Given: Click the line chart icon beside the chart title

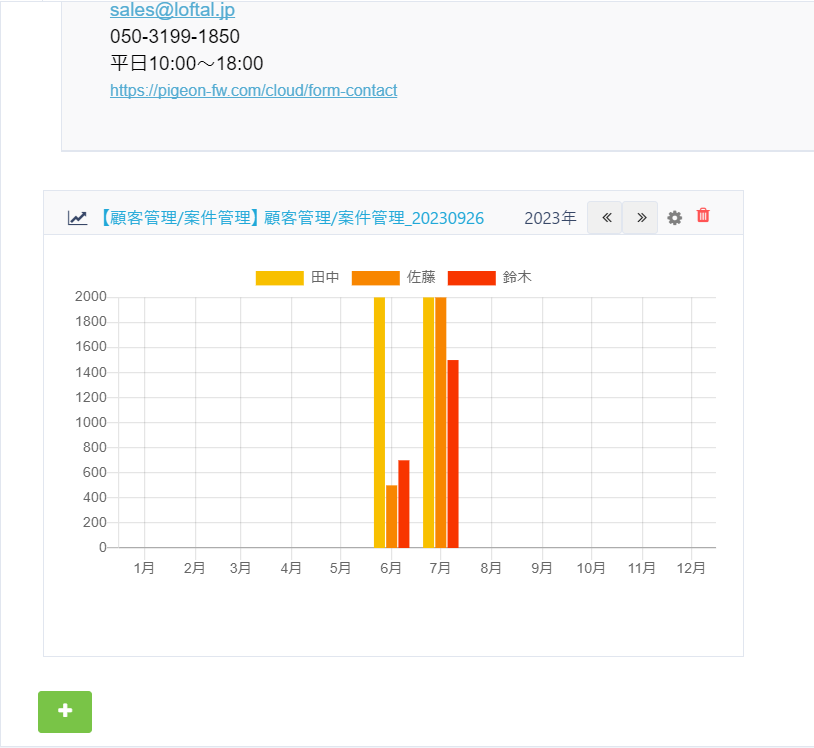Looking at the screenshot, I should coord(77,218).
